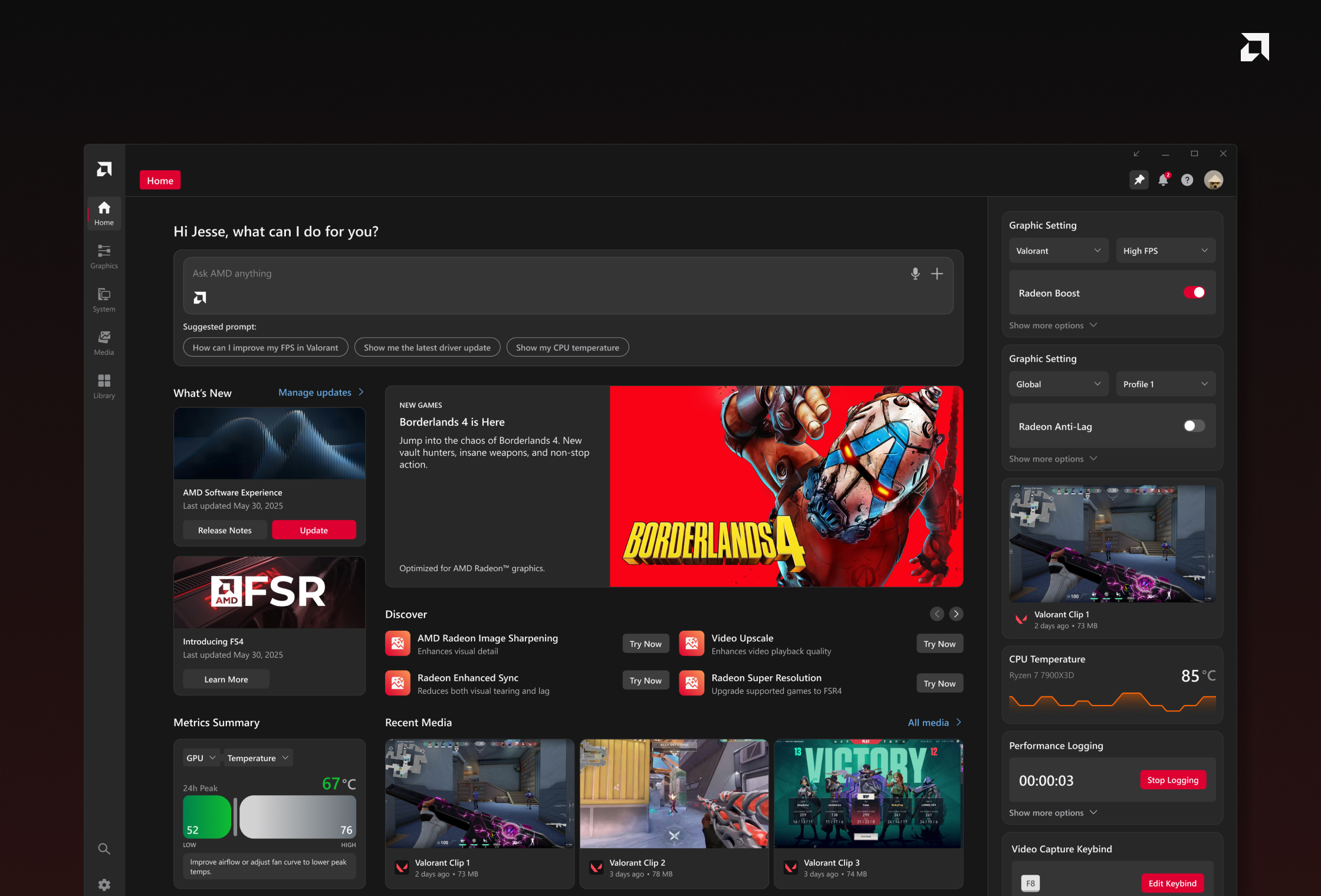Open Valorant Clip 3 thumbnail
The image size is (1321, 896).
867,793
